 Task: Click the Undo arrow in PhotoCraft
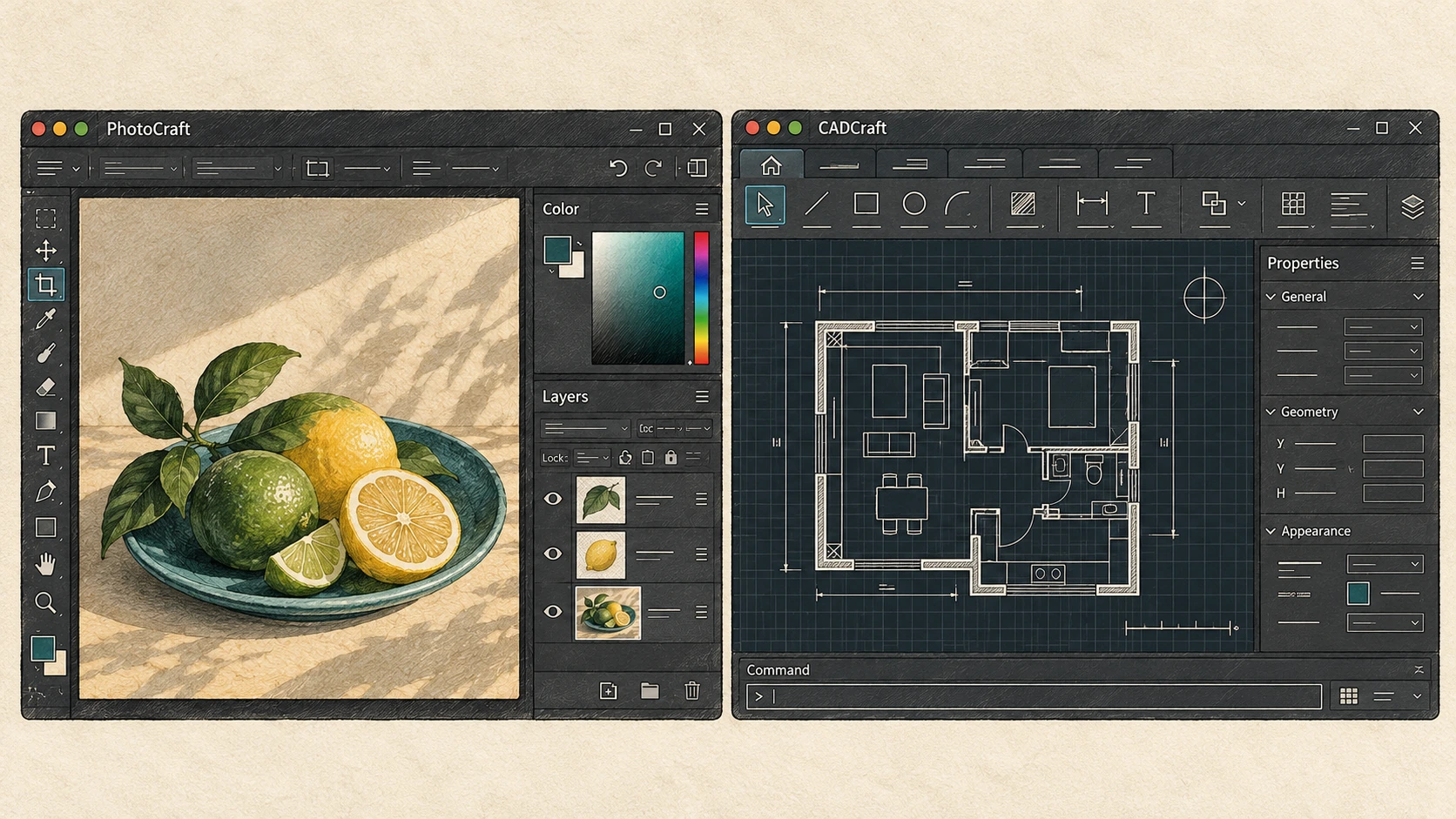click(x=618, y=168)
